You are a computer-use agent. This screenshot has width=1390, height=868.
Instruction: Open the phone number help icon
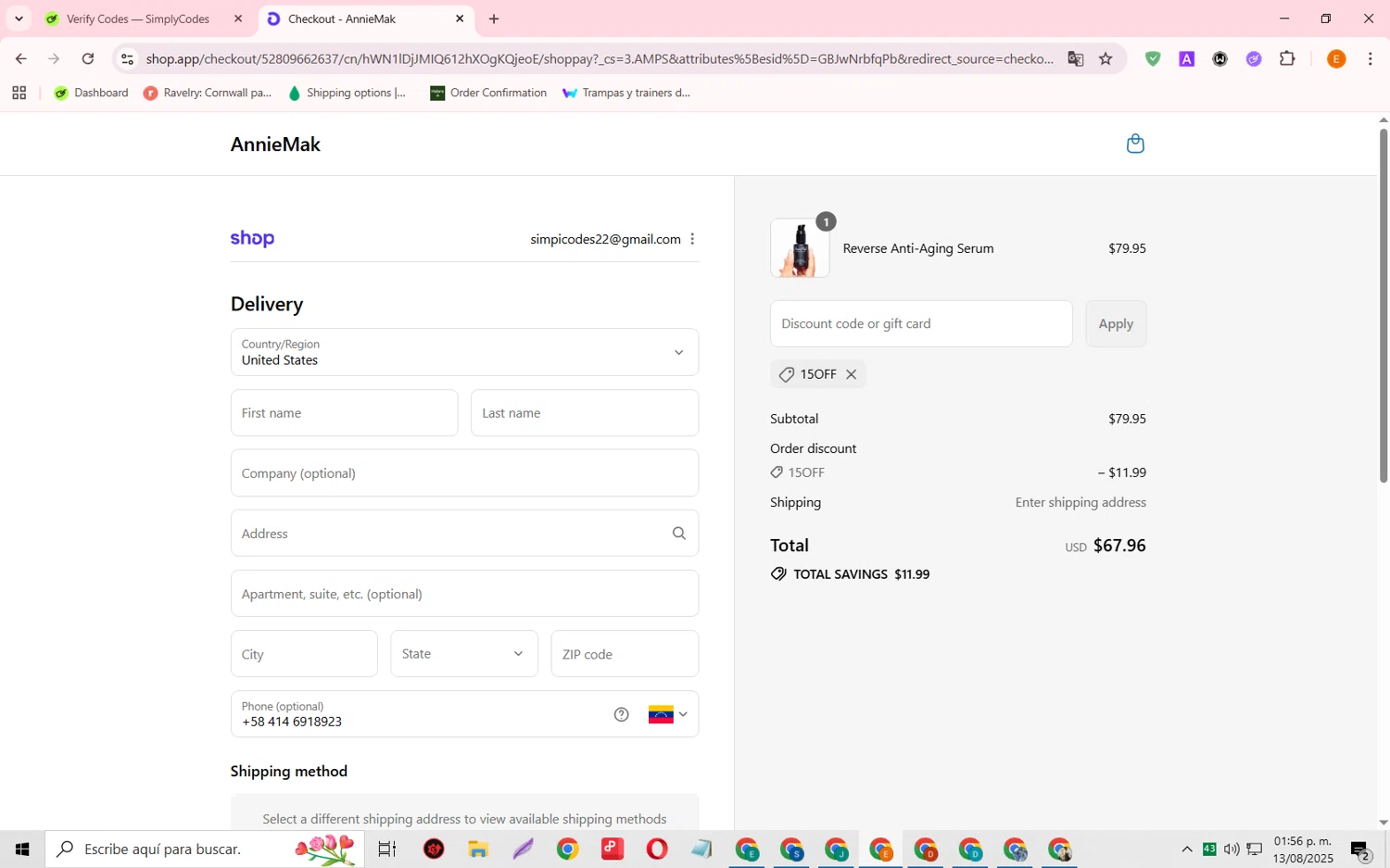tap(622, 714)
